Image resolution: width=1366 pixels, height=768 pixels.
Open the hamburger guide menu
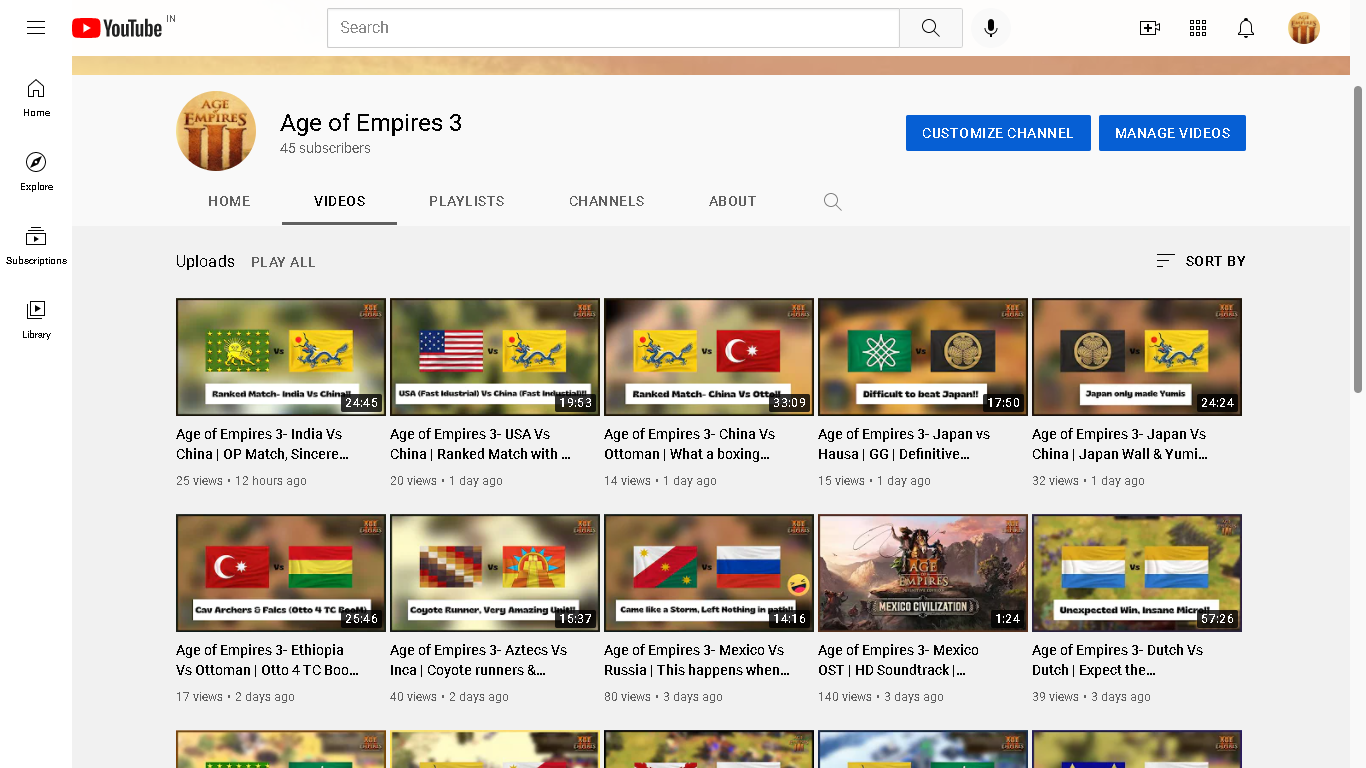pos(36,28)
